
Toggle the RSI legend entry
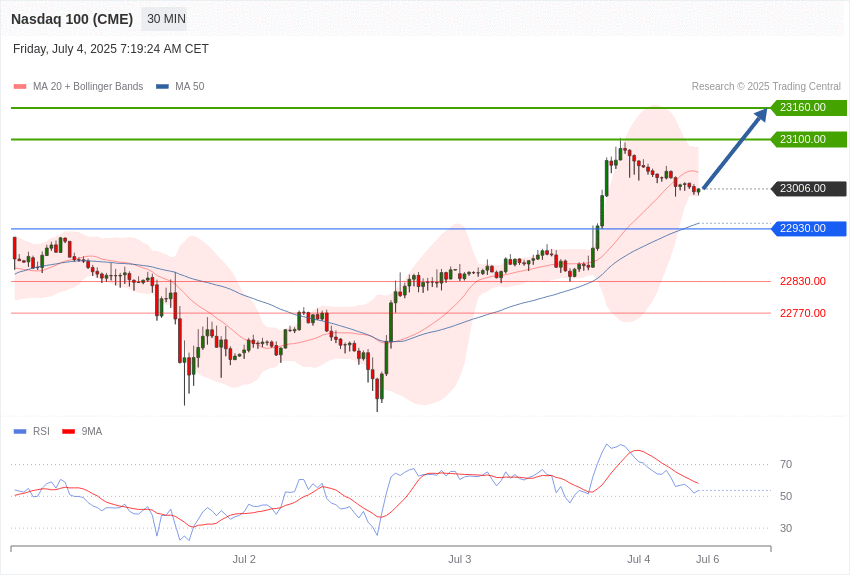41,431
